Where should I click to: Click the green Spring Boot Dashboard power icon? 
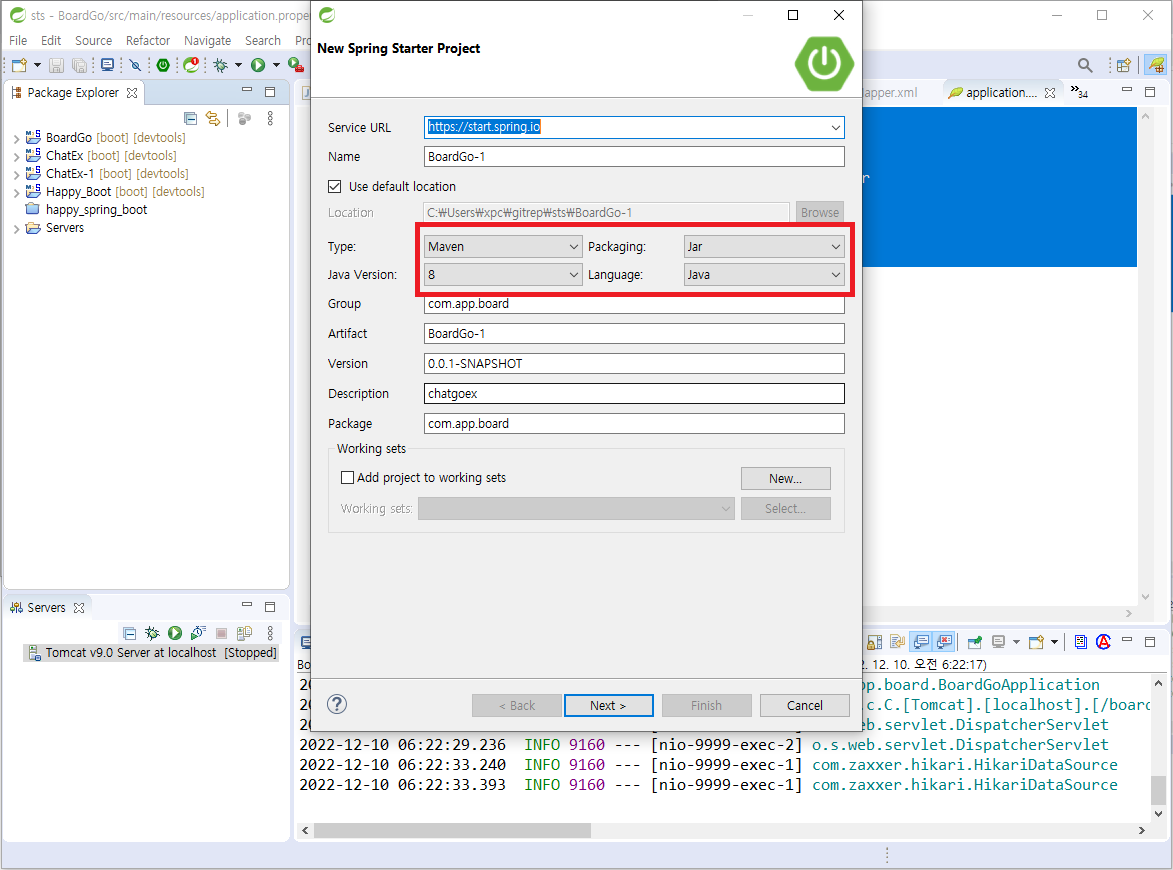[163, 65]
